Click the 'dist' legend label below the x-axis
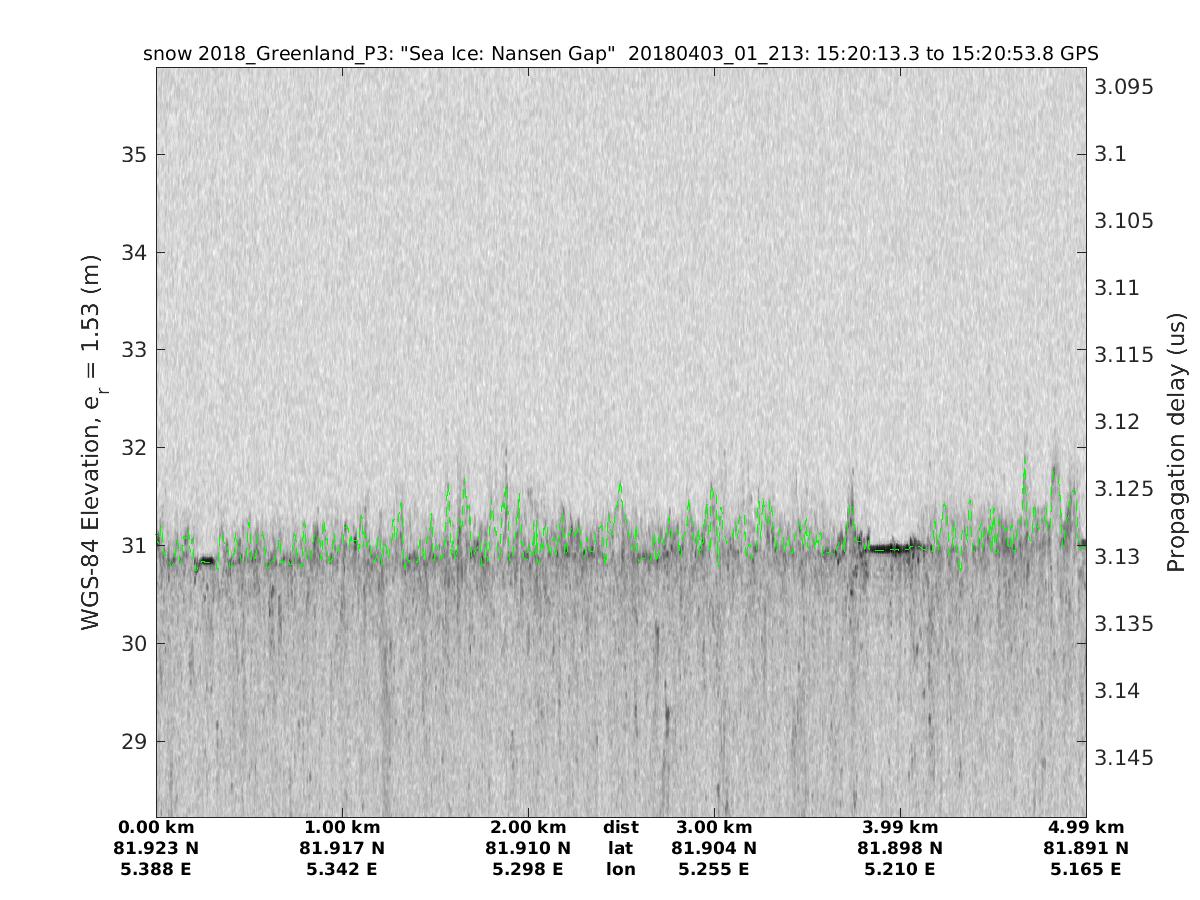This screenshot has width=1200, height=900. point(621,827)
